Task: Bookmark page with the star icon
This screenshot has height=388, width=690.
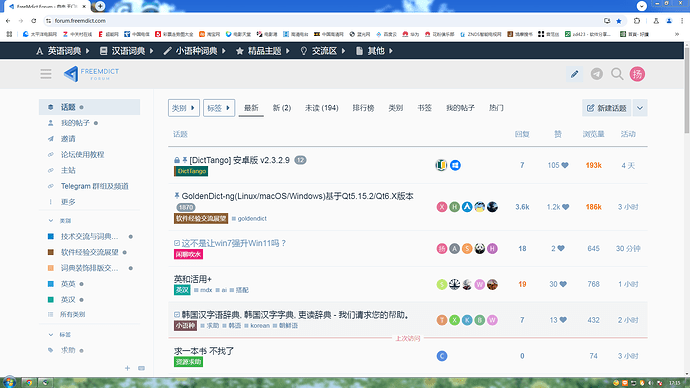Action: point(619,21)
